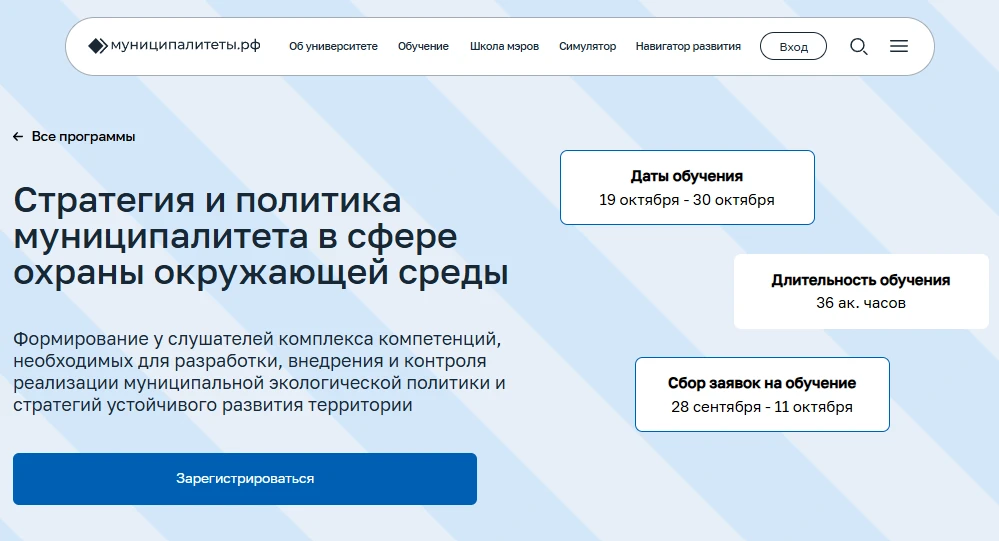999x541 pixels.
Task: Click the Зарегистрироваться button
Action: (x=245, y=479)
